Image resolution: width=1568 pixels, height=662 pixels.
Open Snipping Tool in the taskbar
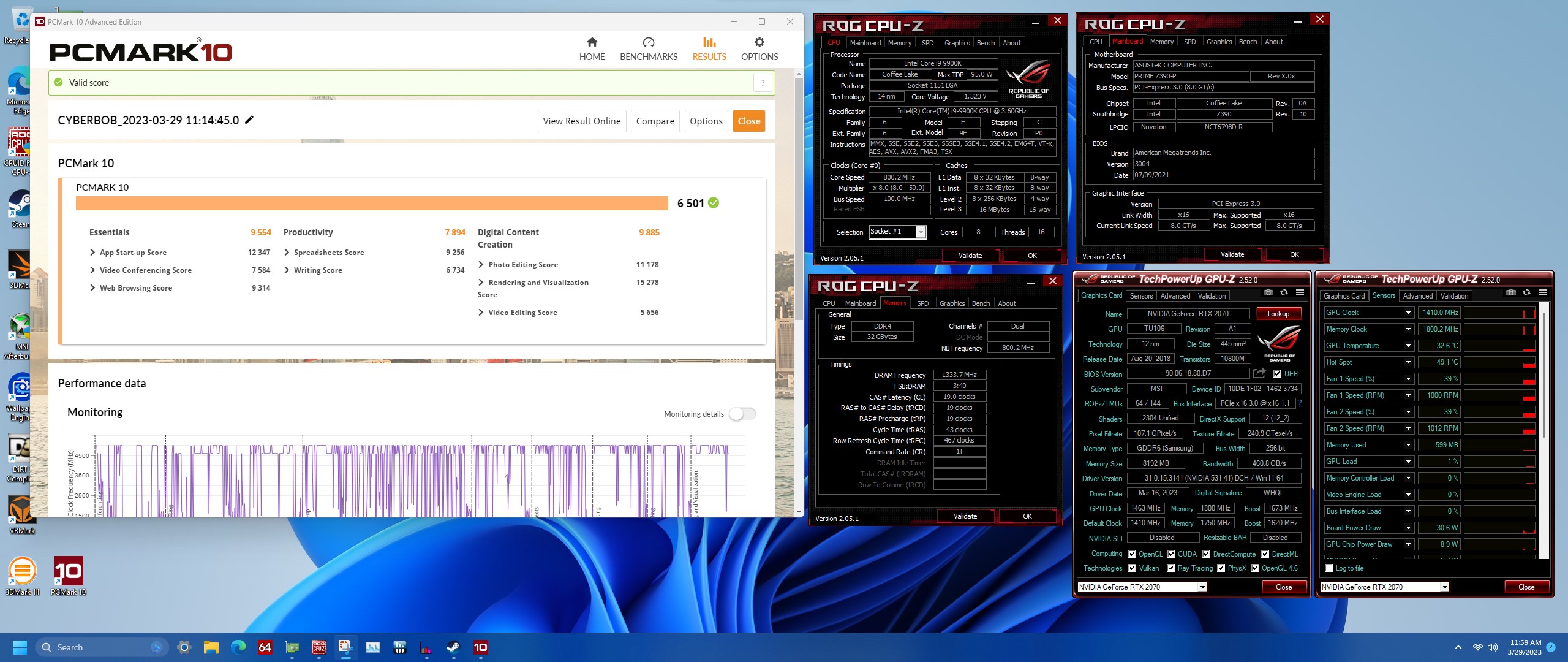point(345,647)
